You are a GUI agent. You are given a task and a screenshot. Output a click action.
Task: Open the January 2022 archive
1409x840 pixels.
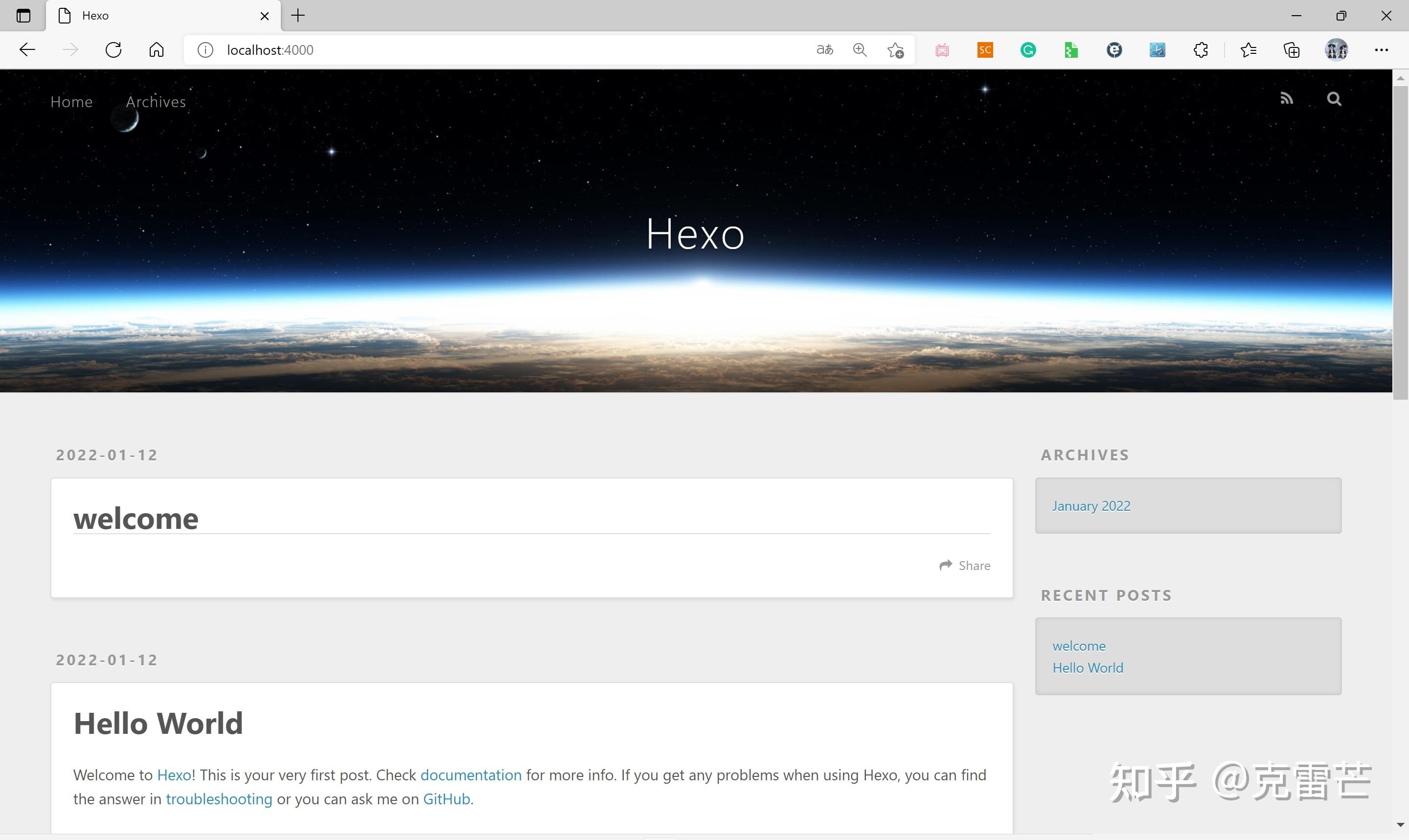pyautogui.click(x=1091, y=505)
